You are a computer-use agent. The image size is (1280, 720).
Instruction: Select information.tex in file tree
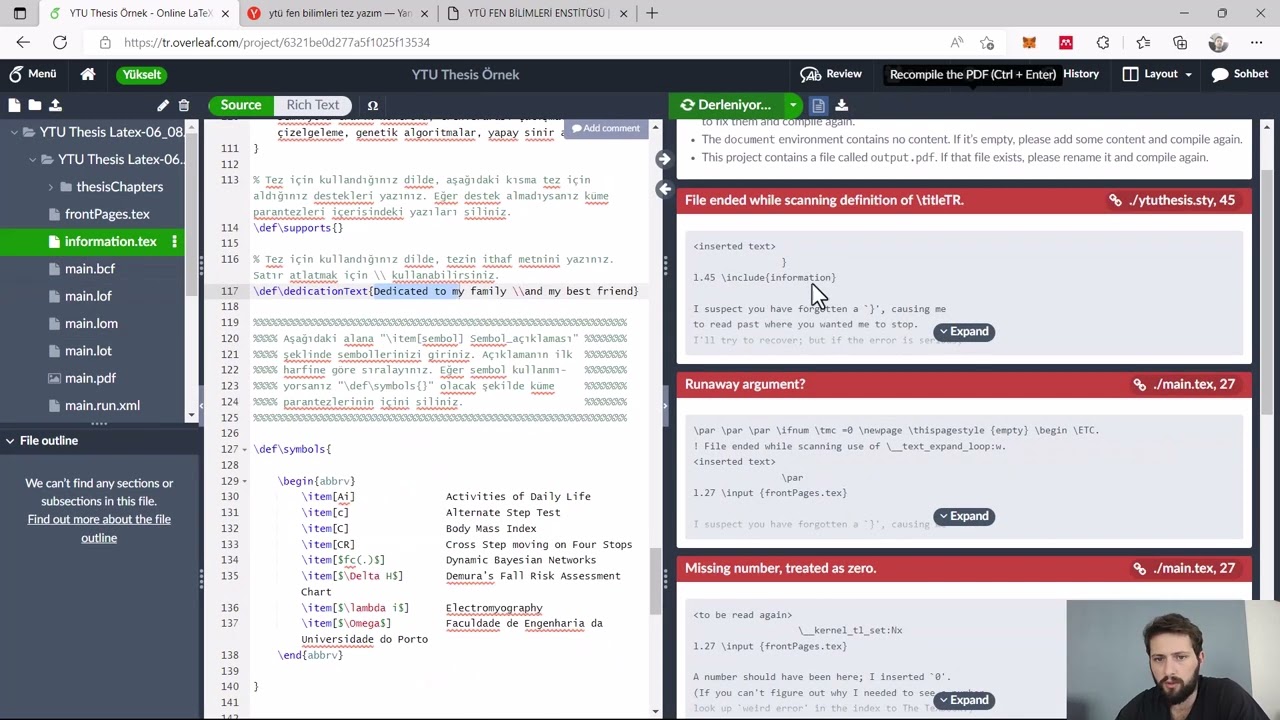click(x=110, y=241)
